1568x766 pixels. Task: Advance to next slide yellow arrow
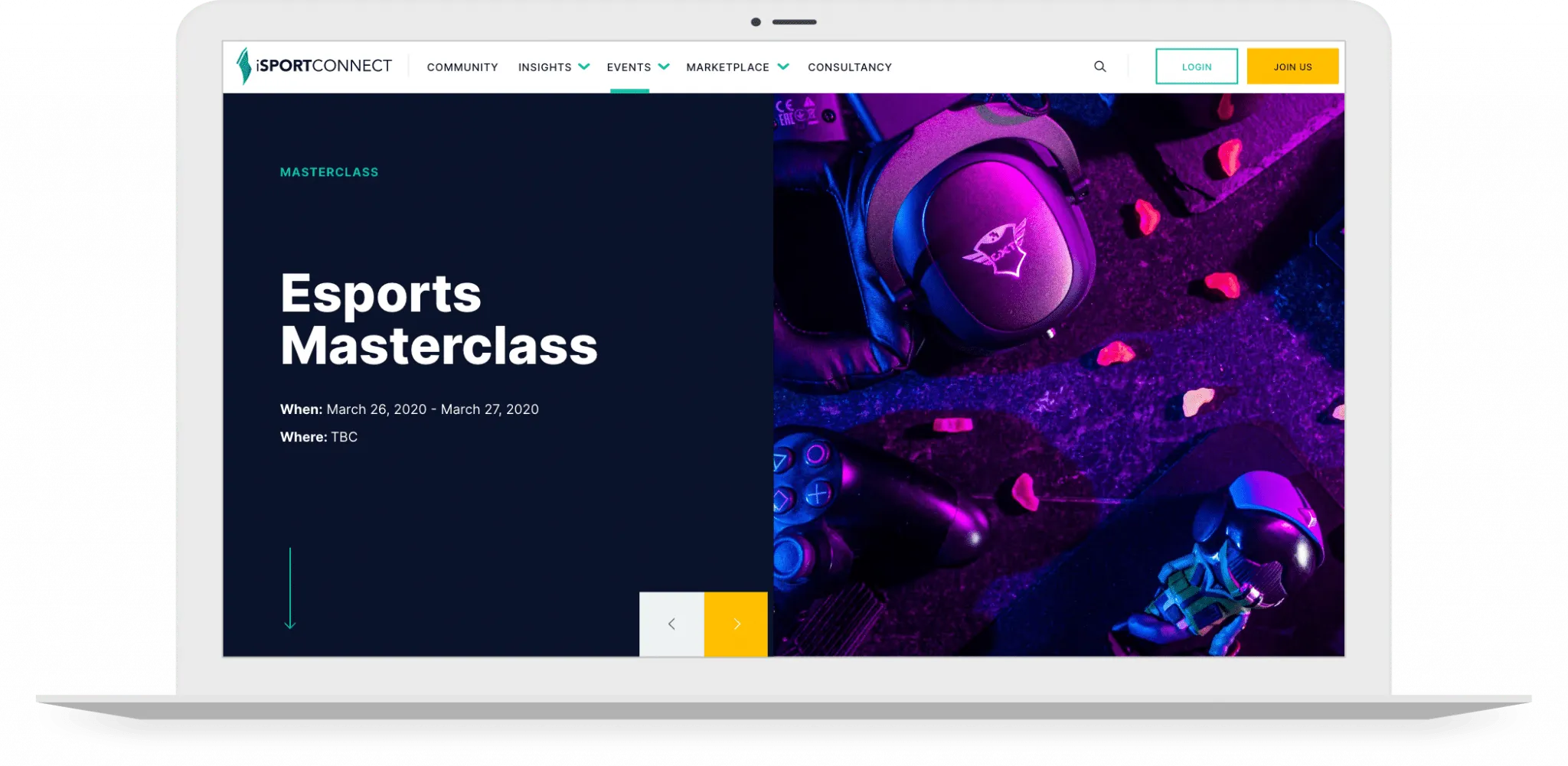click(x=736, y=624)
